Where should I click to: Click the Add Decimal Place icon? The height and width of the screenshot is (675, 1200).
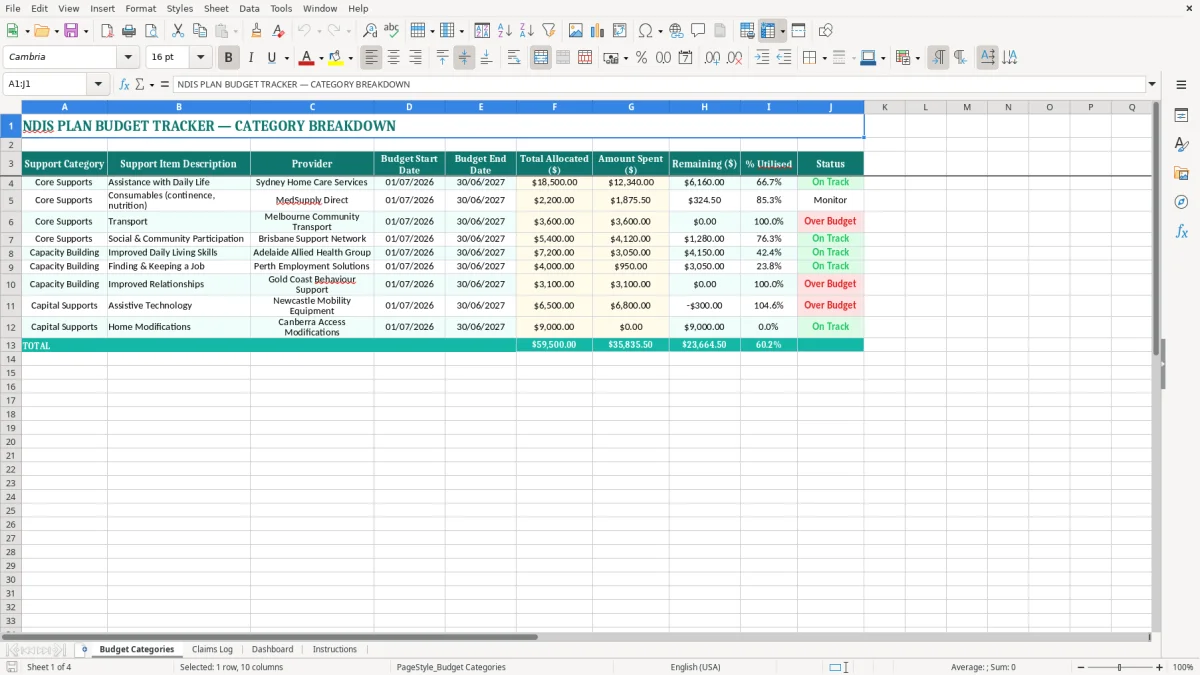(713, 58)
